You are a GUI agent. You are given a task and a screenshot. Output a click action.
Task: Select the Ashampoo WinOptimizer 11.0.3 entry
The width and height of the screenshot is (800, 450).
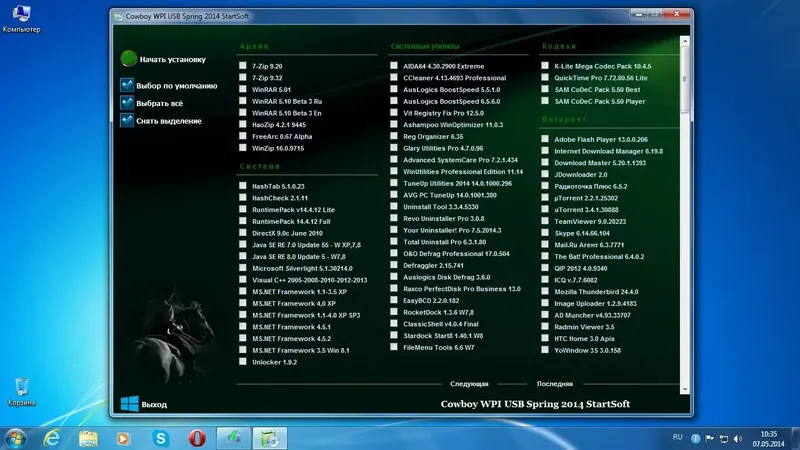pos(453,124)
